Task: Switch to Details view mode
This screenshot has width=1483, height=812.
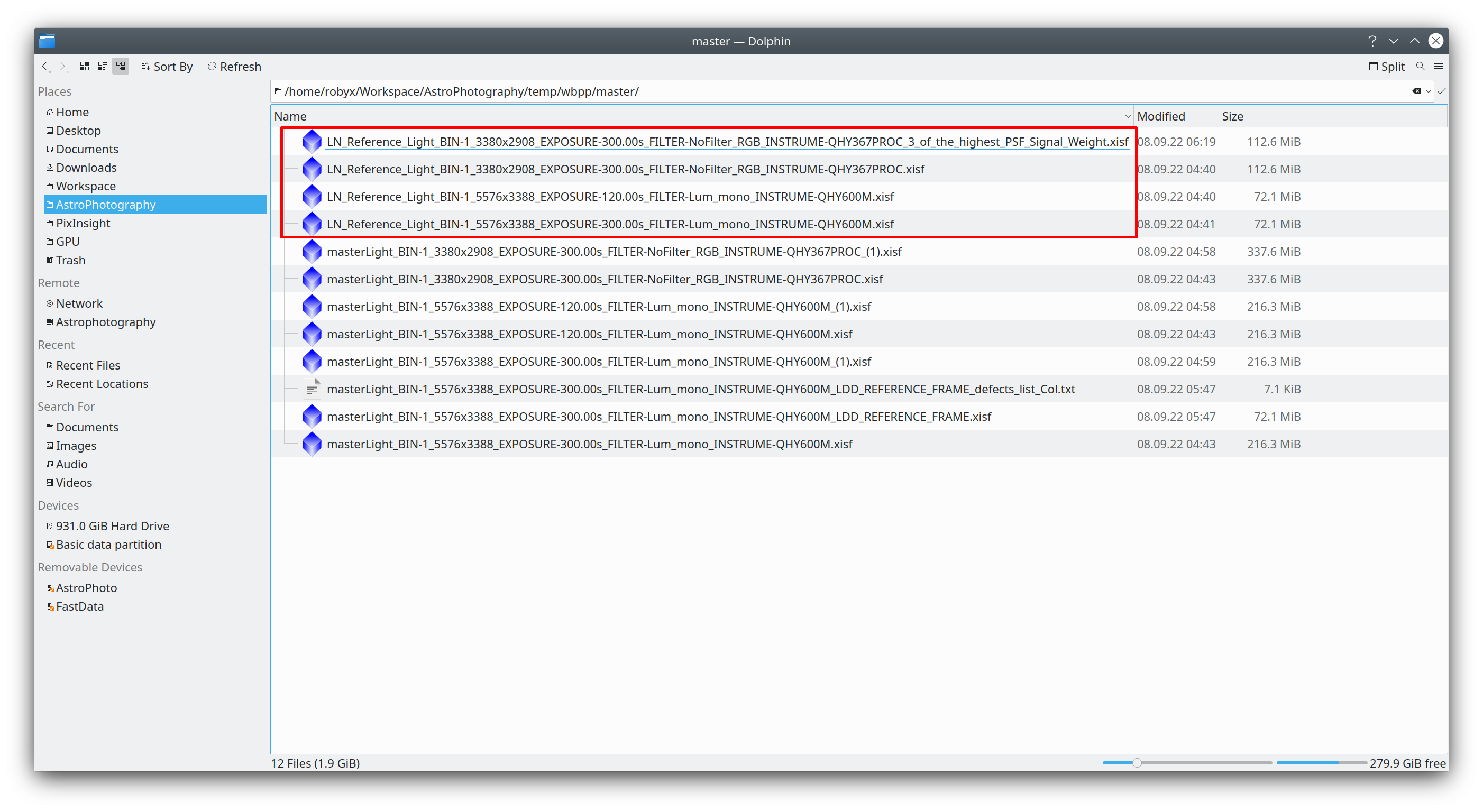Action: click(120, 67)
